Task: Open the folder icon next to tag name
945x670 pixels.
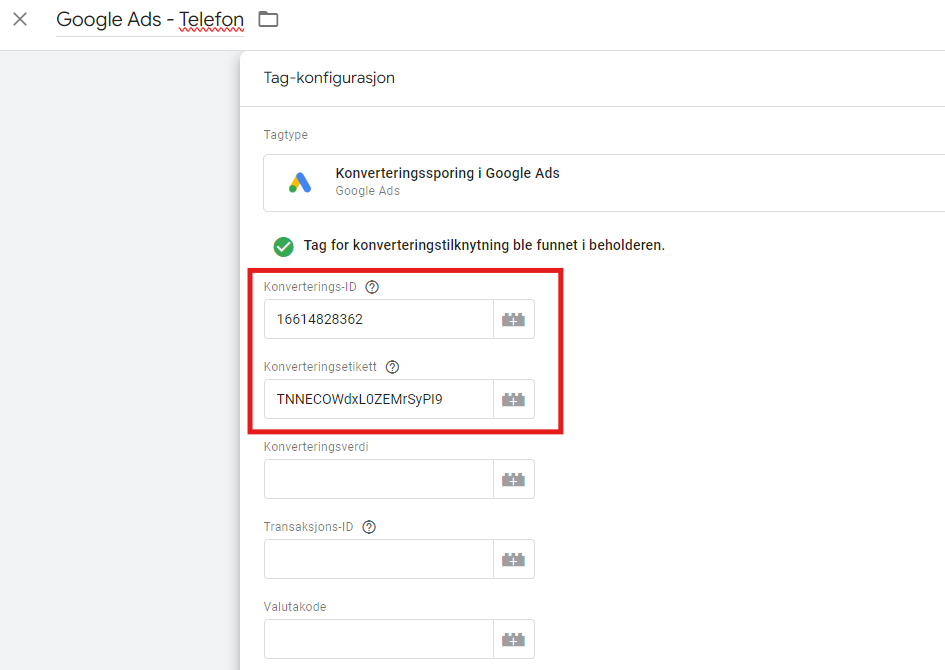Action: point(268,19)
